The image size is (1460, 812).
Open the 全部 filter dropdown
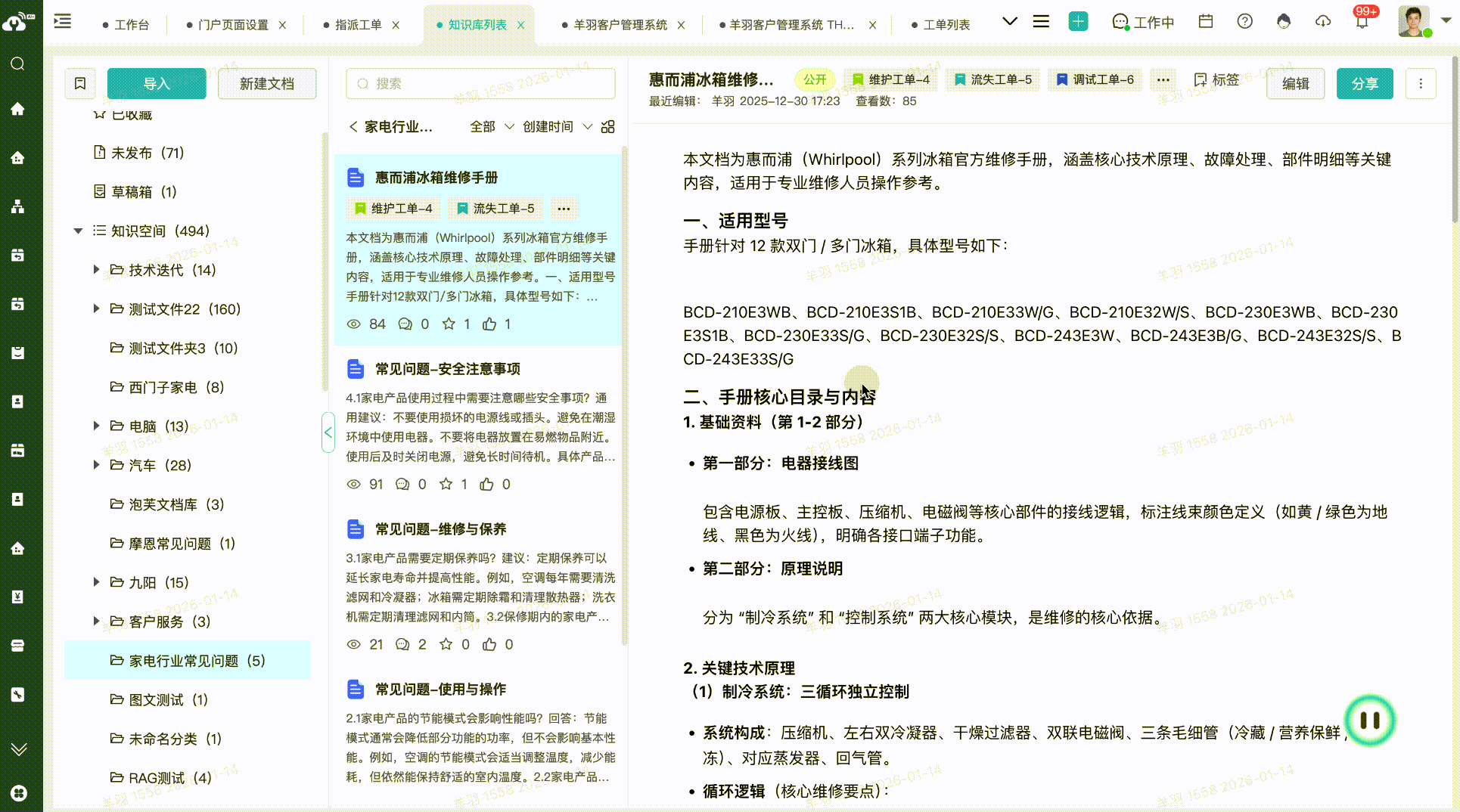tap(492, 127)
